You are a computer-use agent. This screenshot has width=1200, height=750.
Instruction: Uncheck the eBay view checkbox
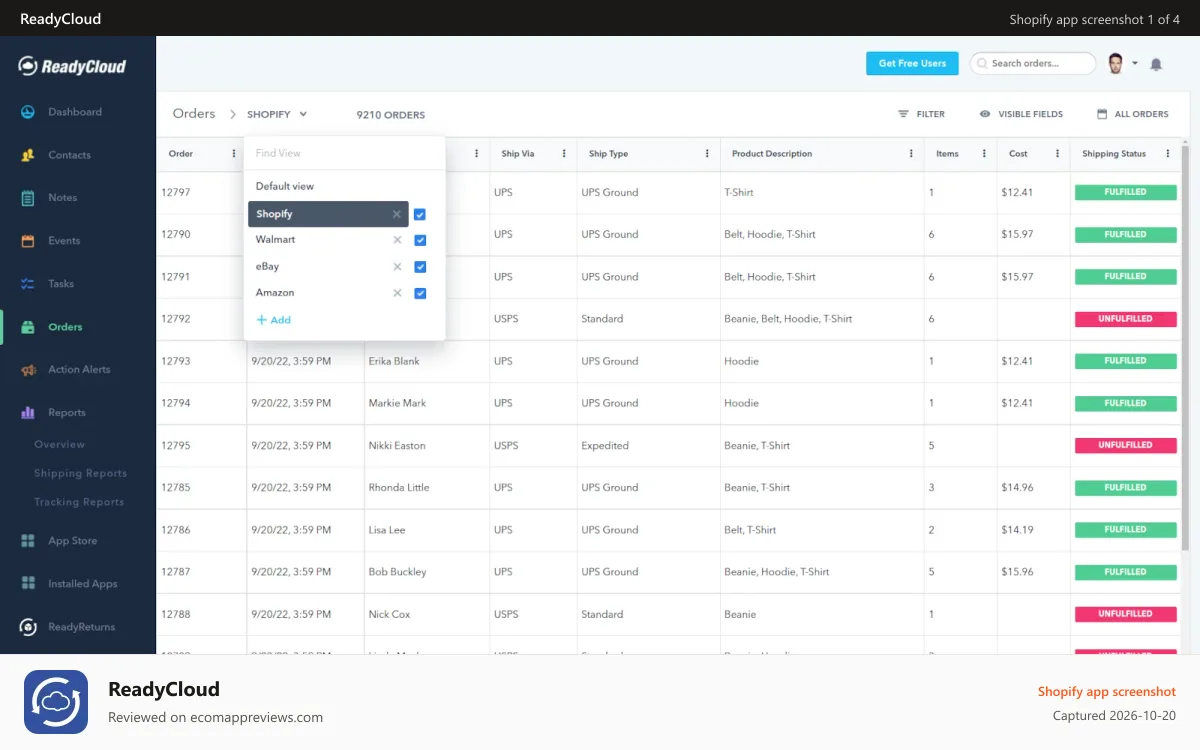420,267
